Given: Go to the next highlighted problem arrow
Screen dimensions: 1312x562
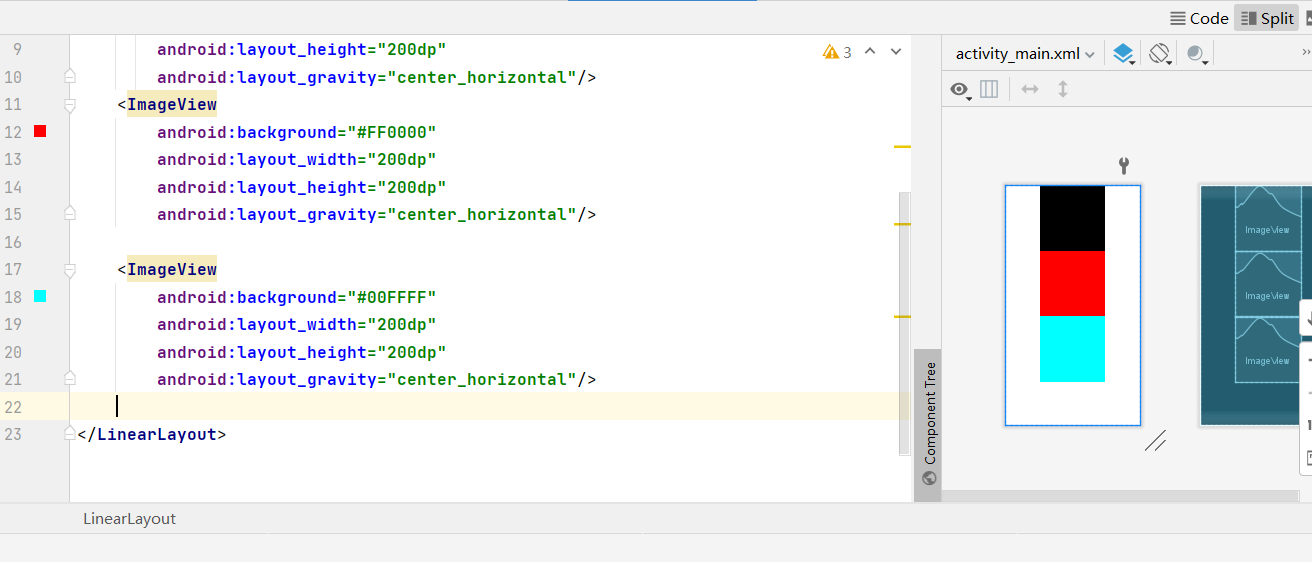Looking at the screenshot, I should tap(896, 51).
